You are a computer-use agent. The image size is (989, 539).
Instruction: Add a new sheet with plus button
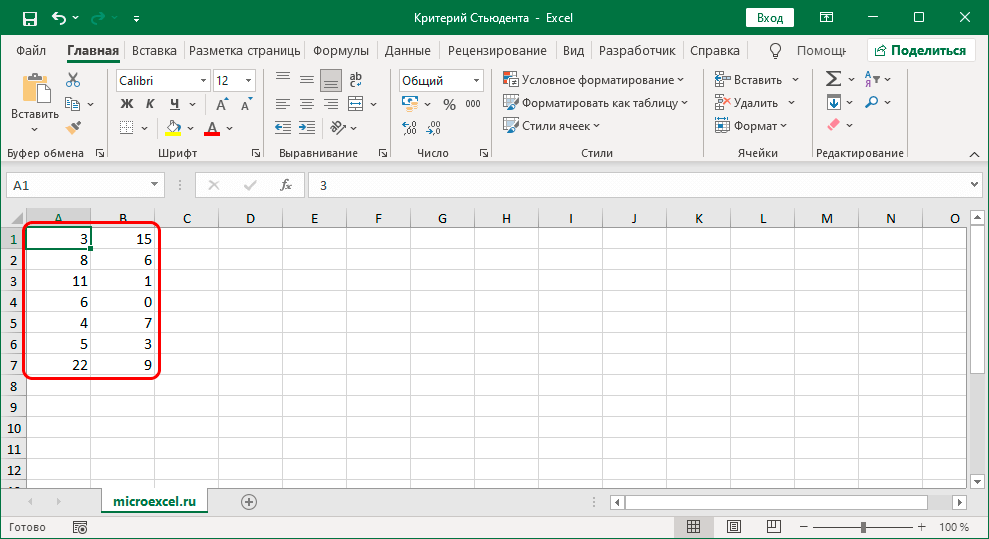(x=249, y=502)
